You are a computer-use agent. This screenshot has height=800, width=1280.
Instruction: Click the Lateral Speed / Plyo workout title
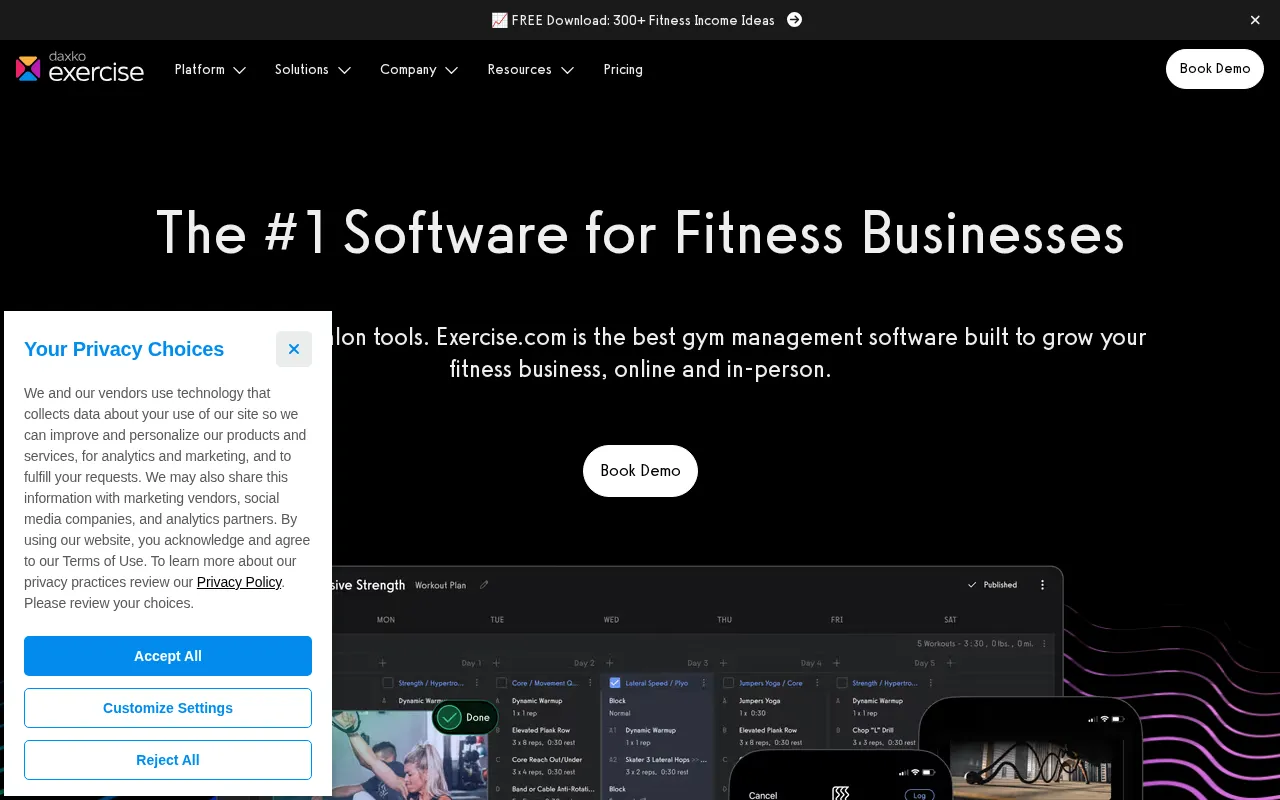point(657,683)
